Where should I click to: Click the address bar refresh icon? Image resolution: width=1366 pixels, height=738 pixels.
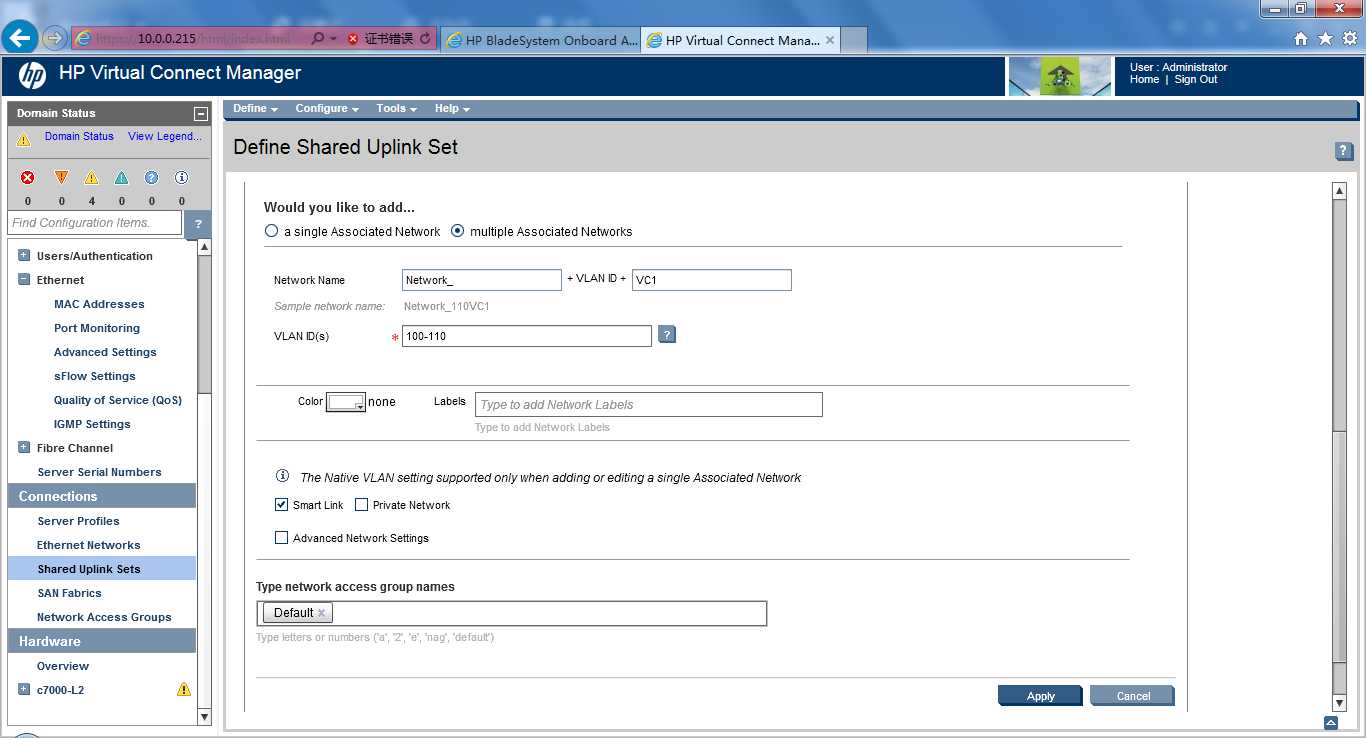point(426,39)
